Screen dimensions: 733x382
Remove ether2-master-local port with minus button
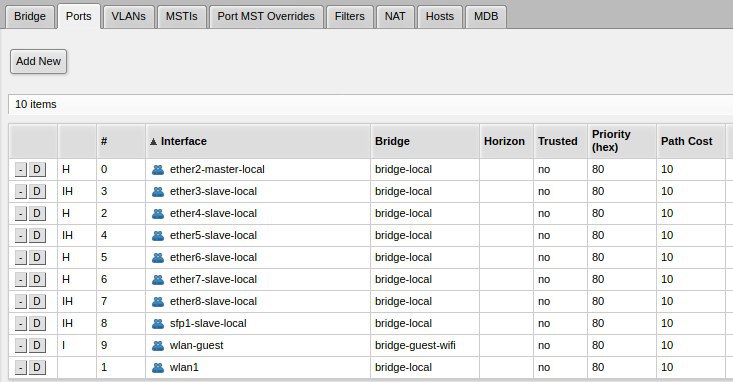(x=21, y=170)
